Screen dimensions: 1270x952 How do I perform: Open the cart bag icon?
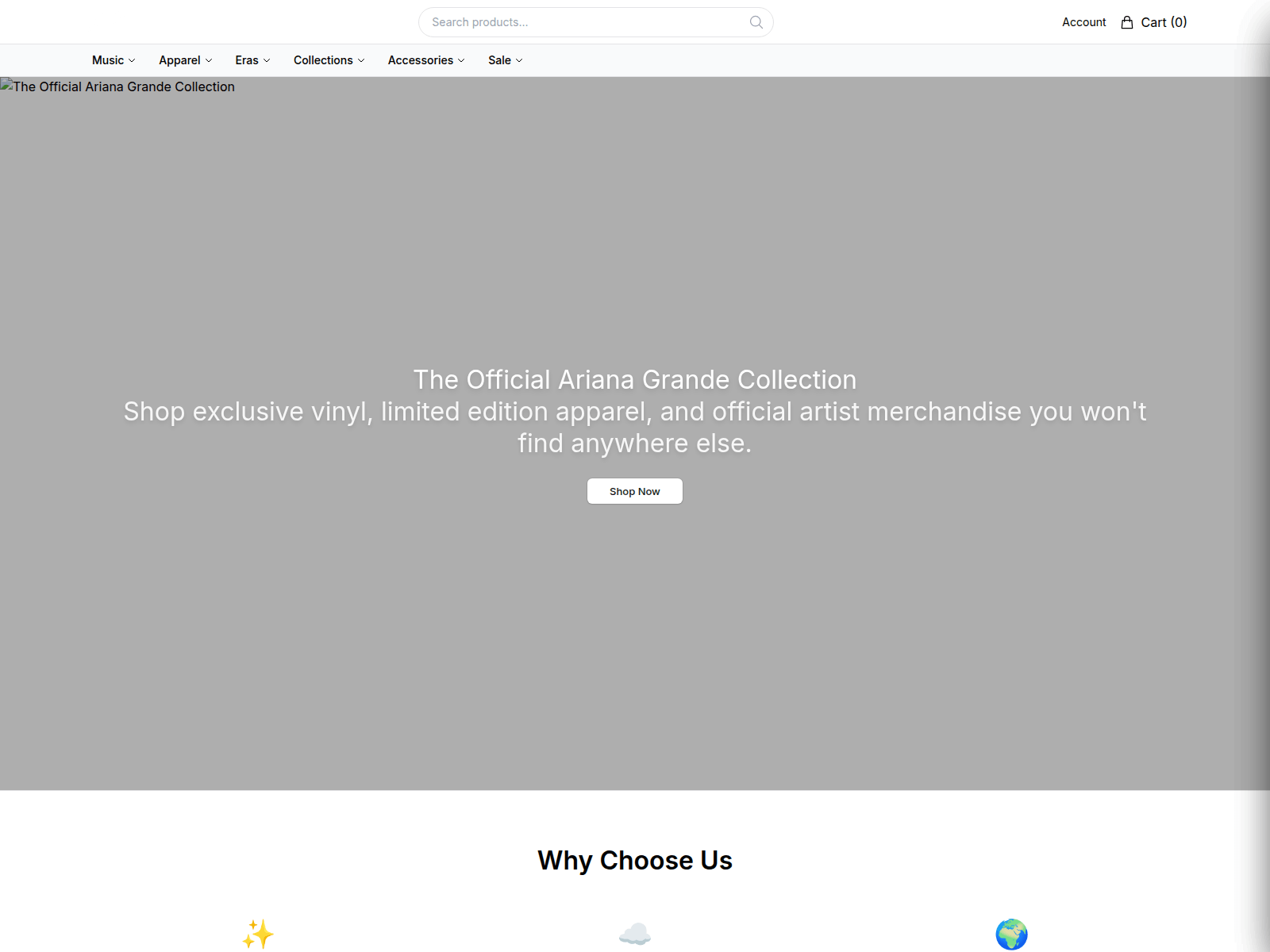1126,22
